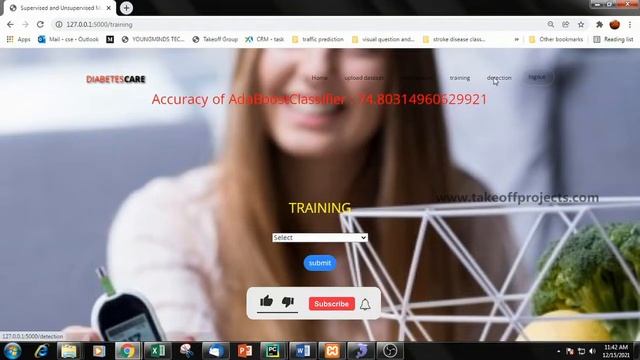Viewport: 640px width, 360px height.
Task: Show hidden system tray icons arrow
Action: [558, 351]
